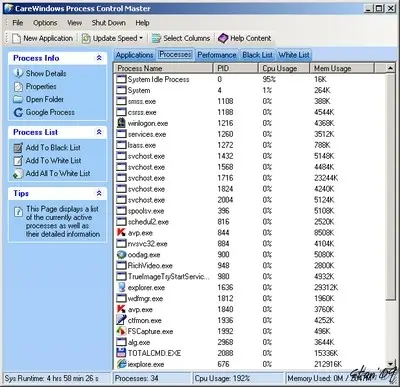This screenshot has height=387, width=400.
Task: Open Help Content via purple book icon
Action: pos(223,38)
